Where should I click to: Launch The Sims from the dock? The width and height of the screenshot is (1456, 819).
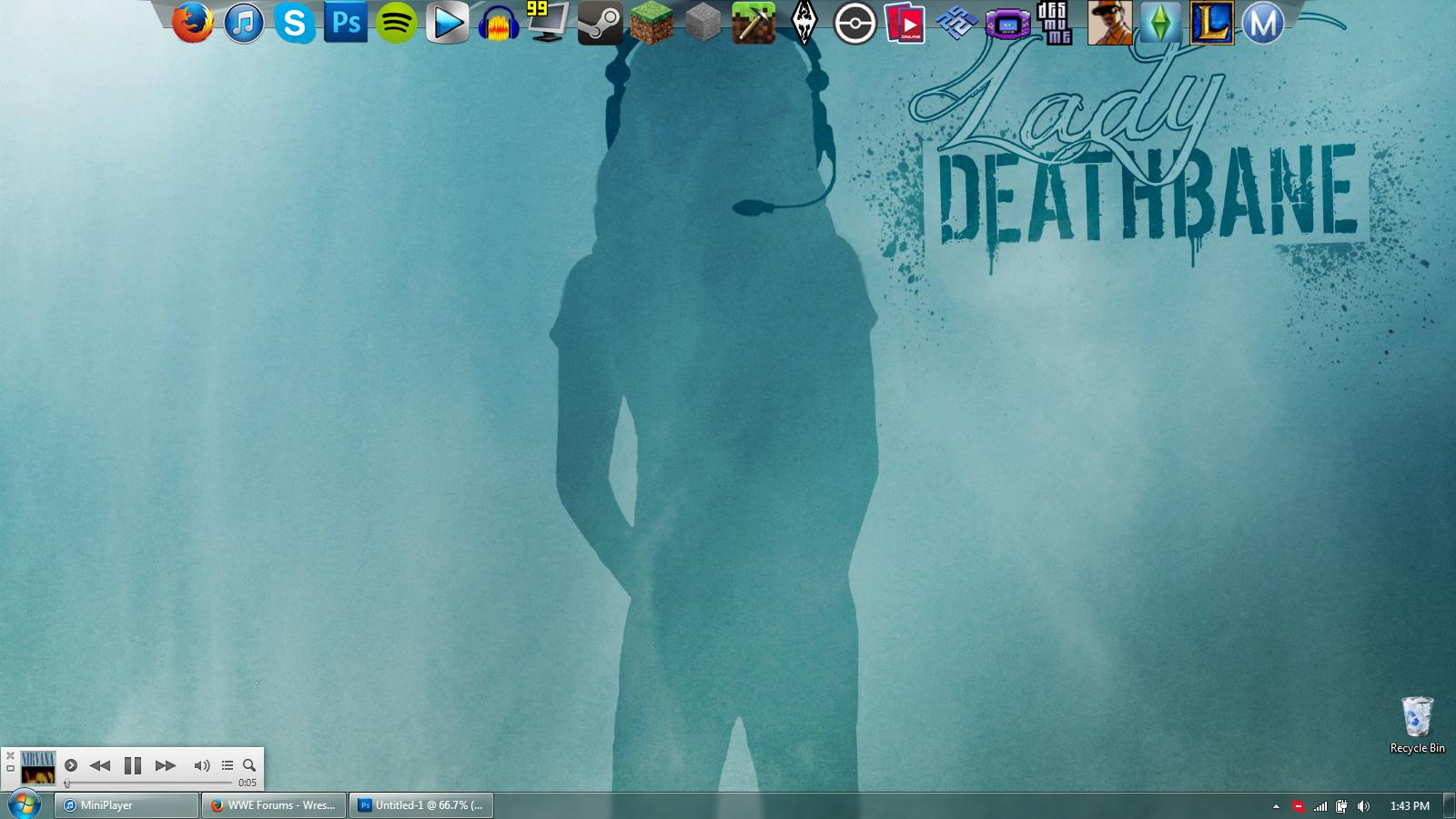click(1160, 23)
